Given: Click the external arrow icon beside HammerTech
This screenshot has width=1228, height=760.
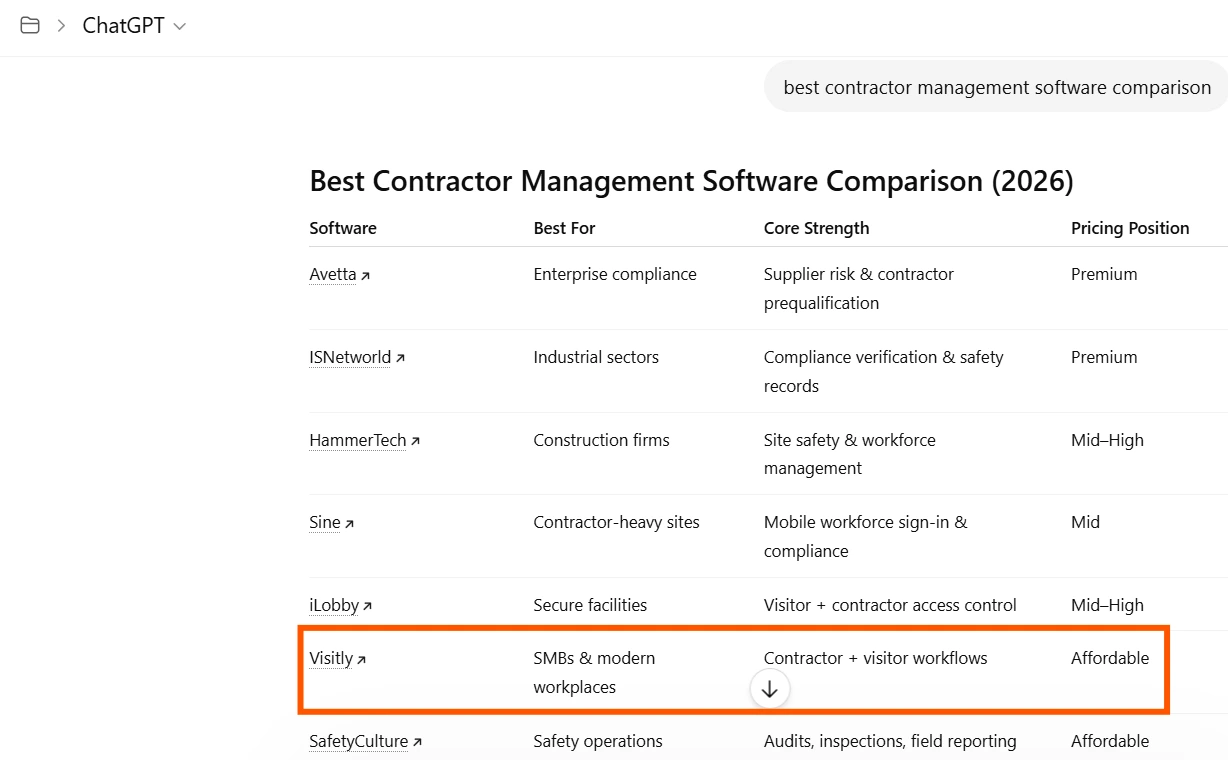Looking at the screenshot, I should pyautogui.click(x=415, y=441).
